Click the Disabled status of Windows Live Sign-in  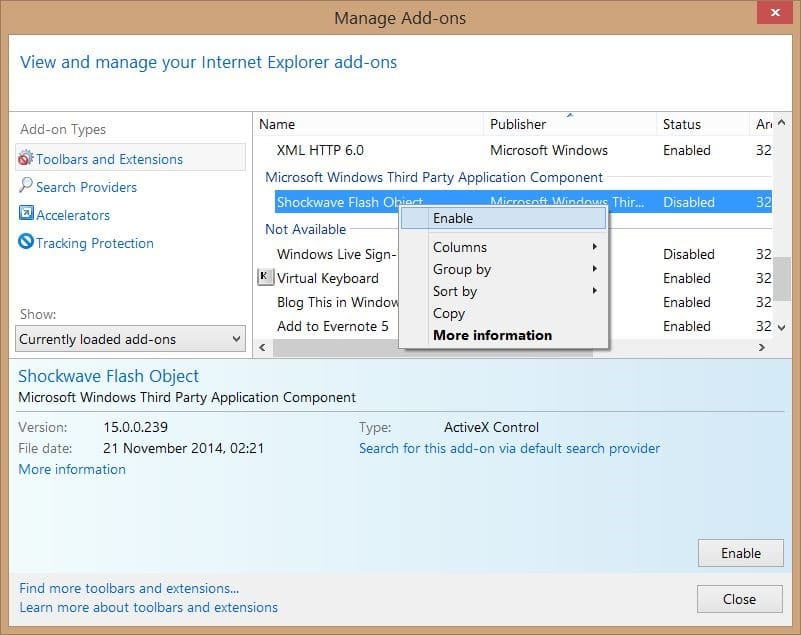[689, 254]
